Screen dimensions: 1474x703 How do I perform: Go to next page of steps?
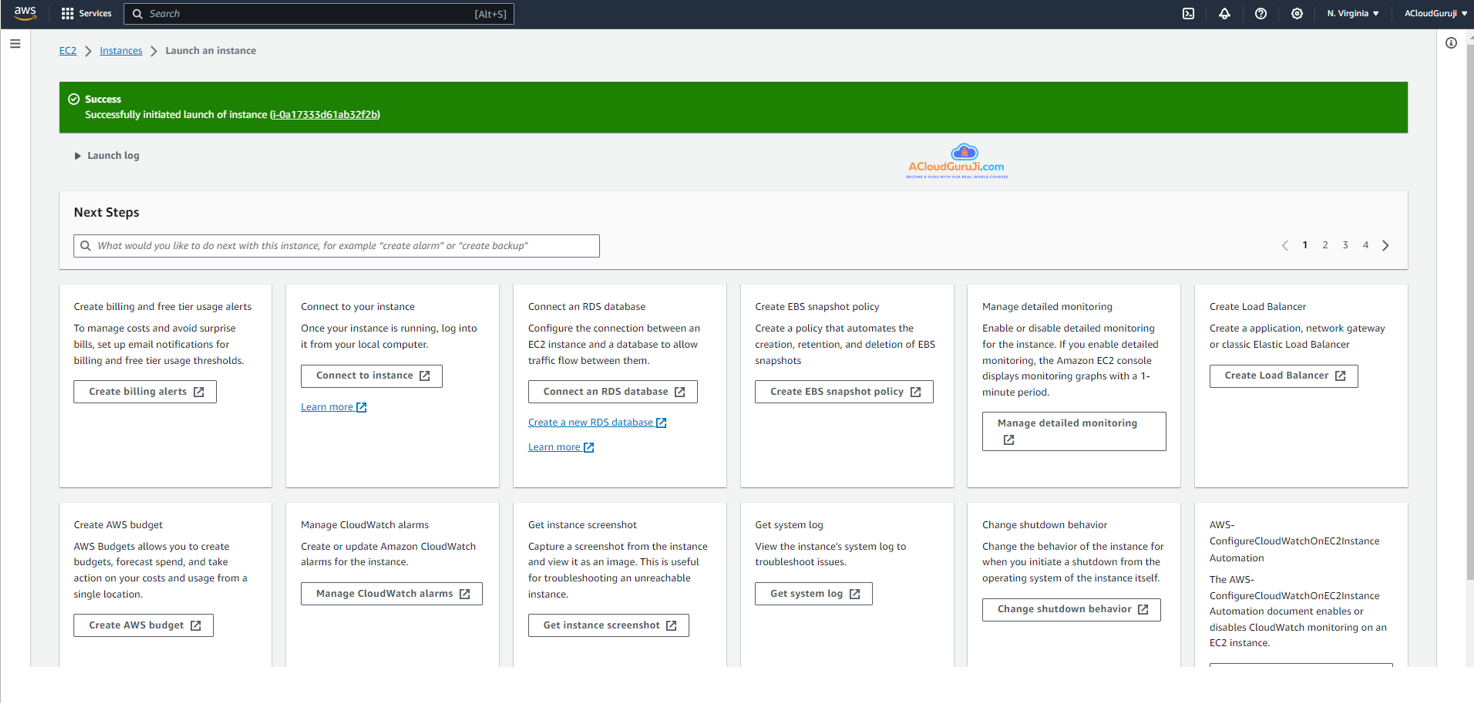[1385, 246]
